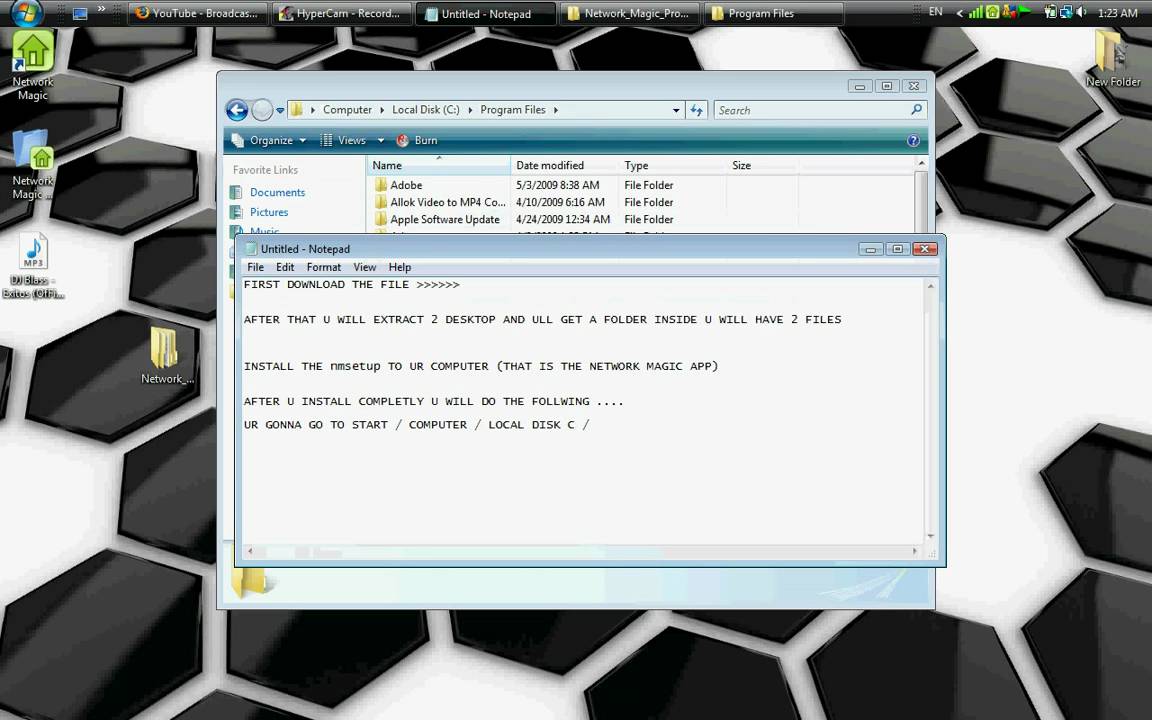Click Explorer refresh button
This screenshot has width=1152, height=720.
(x=696, y=110)
